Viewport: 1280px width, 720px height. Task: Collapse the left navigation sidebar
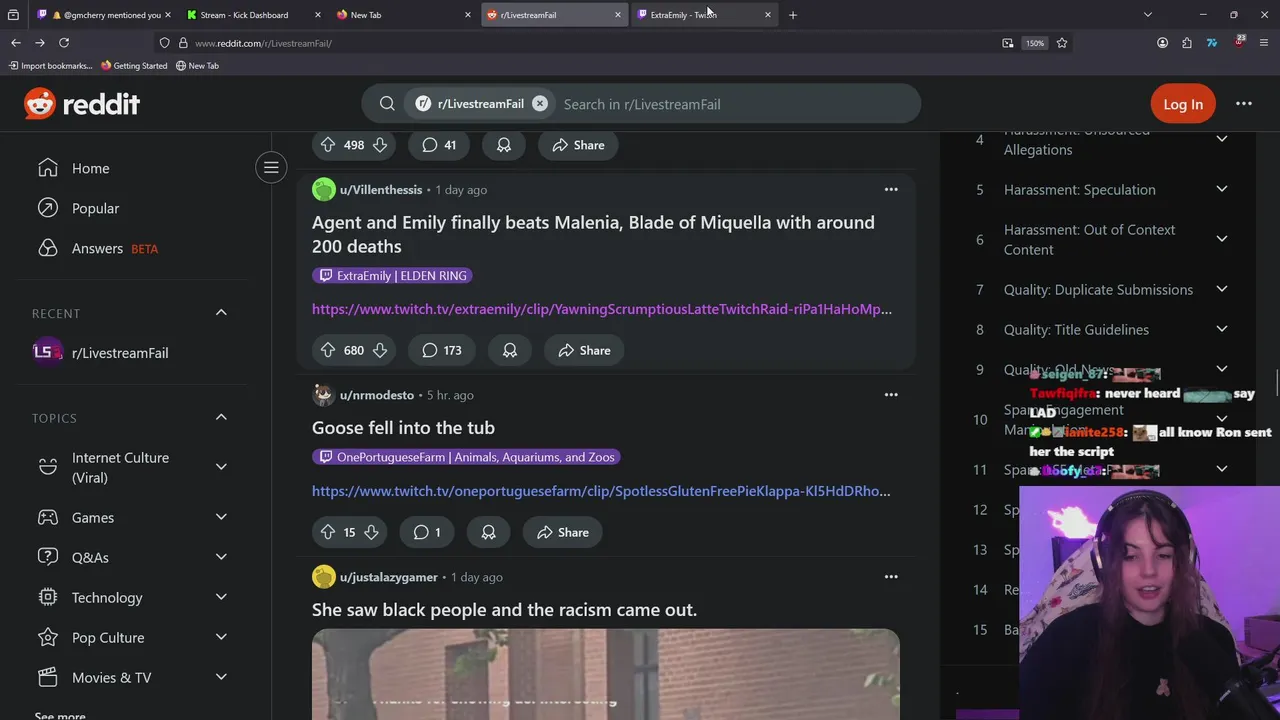271,168
